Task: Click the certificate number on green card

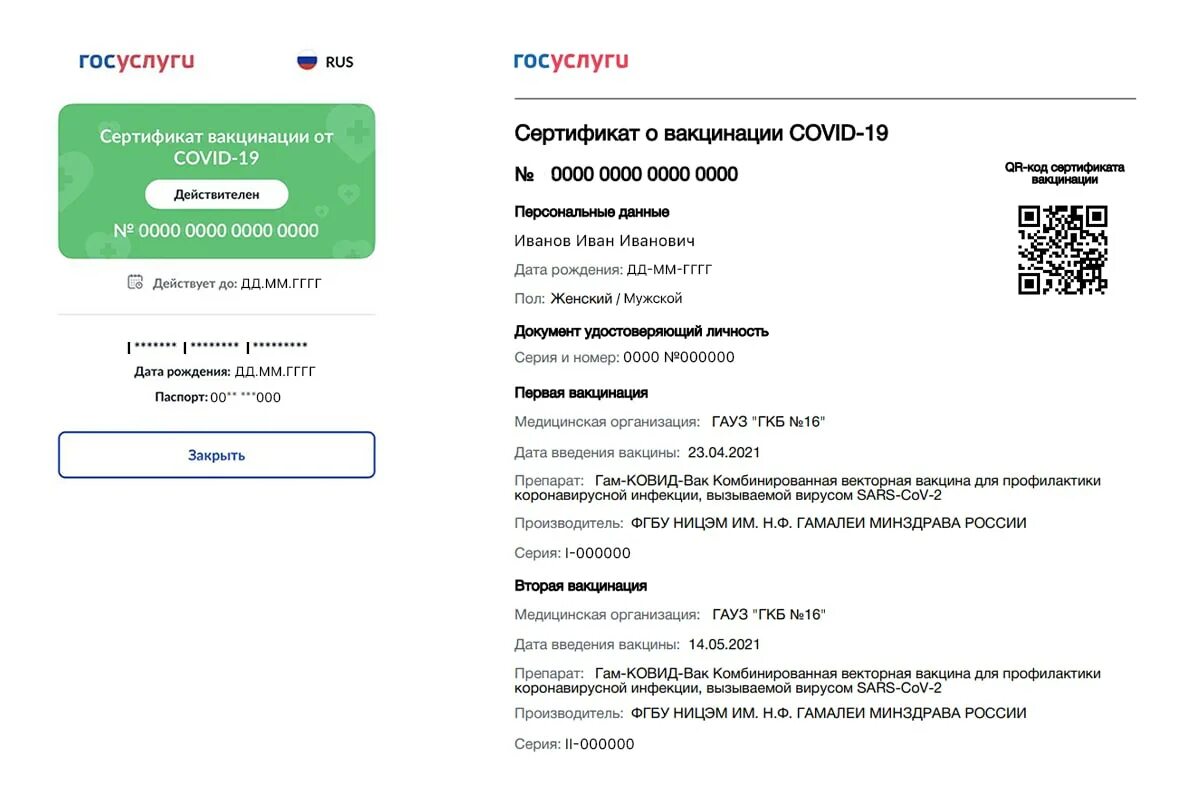Action: tap(216, 231)
